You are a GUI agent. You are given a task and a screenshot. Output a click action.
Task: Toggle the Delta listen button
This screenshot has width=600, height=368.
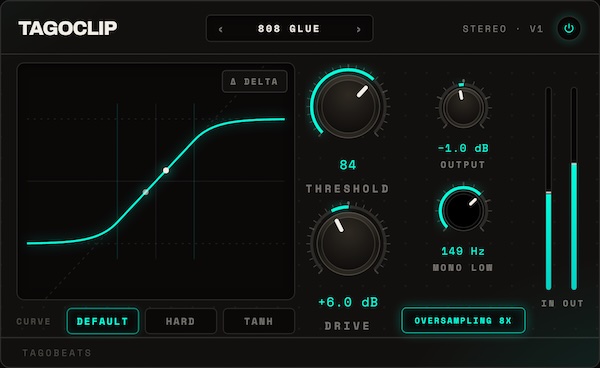254,81
